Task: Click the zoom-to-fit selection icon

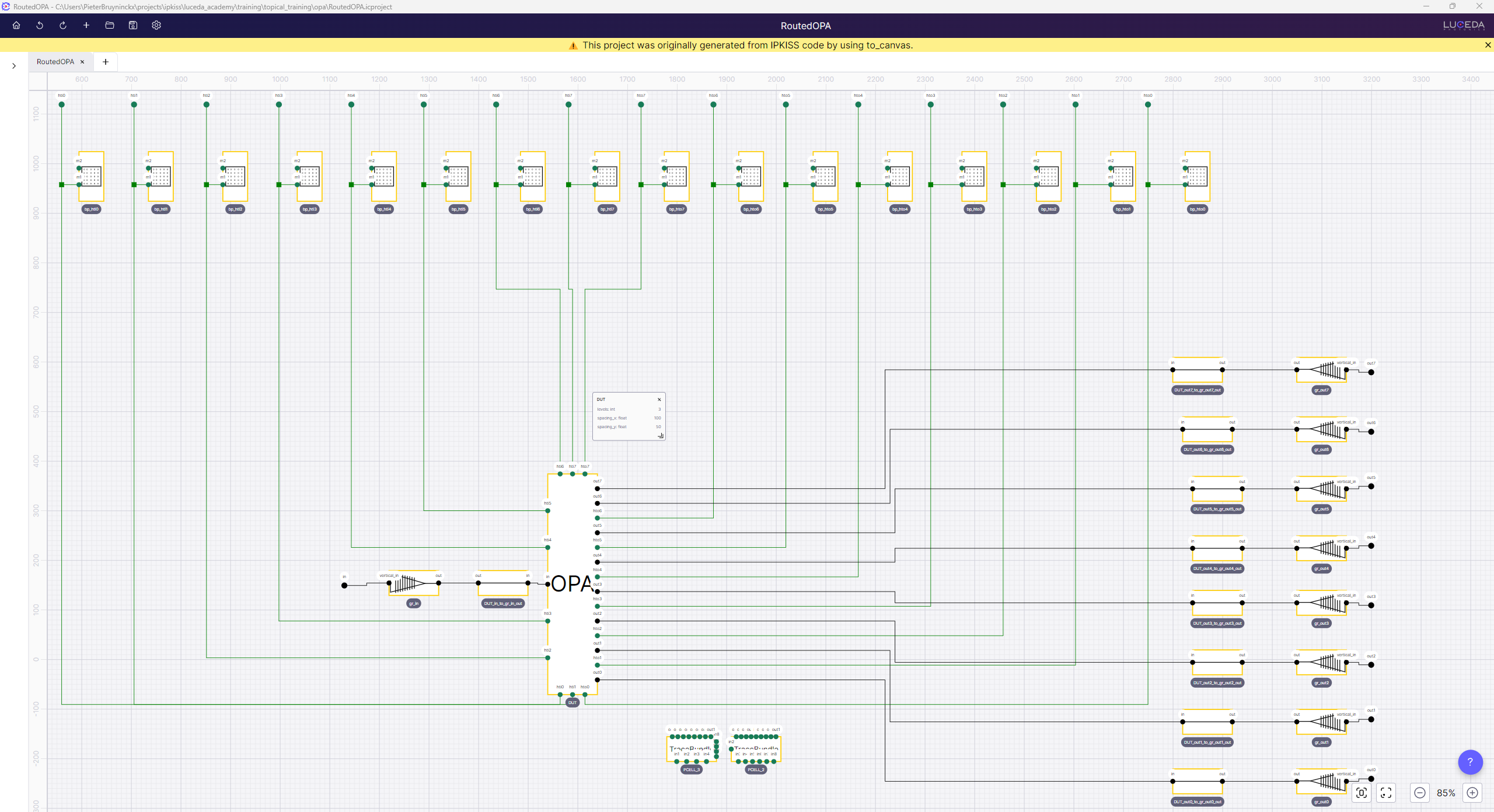Action: pyautogui.click(x=1362, y=793)
